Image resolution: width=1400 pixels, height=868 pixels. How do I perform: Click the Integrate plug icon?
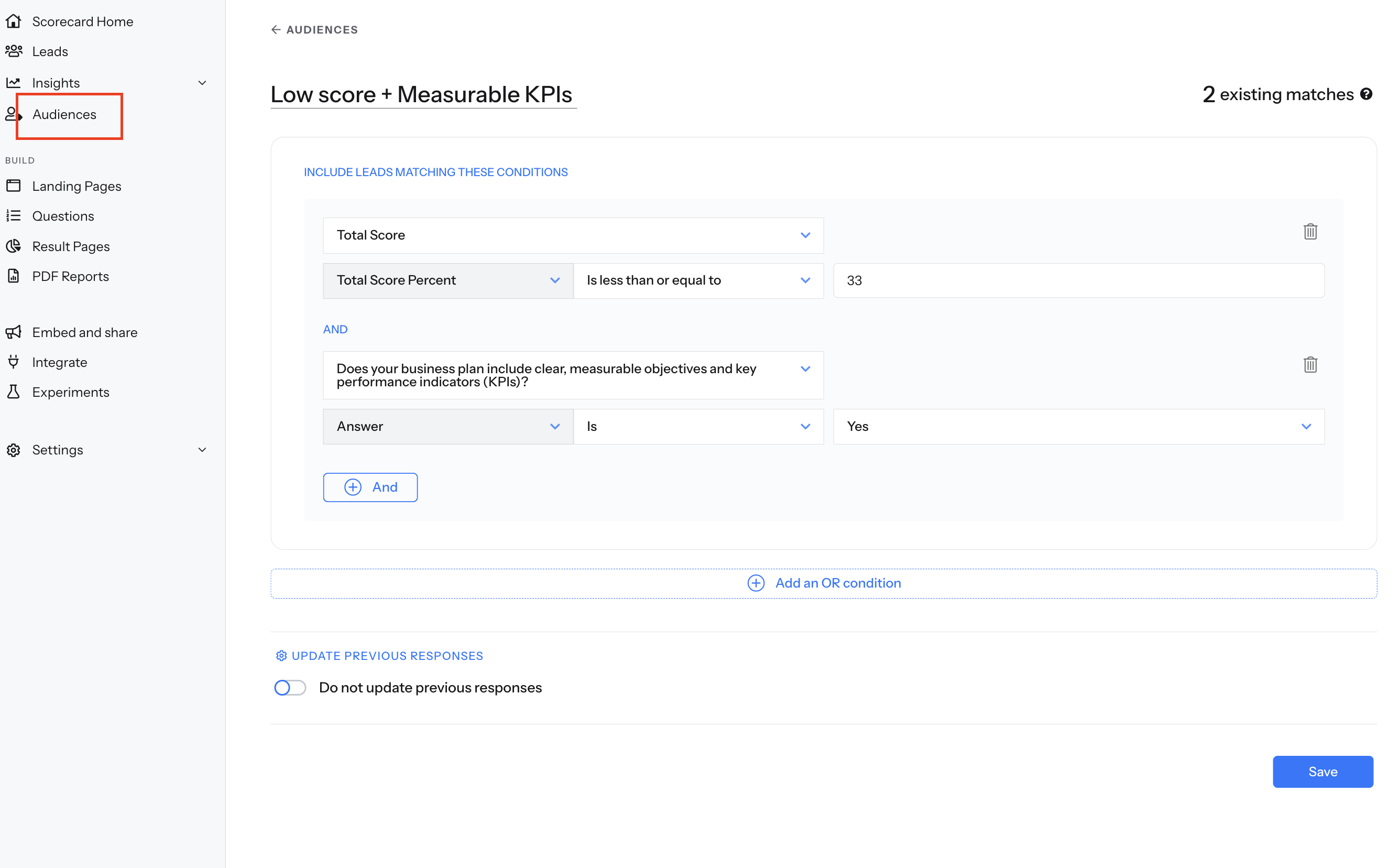coord(13,362)
